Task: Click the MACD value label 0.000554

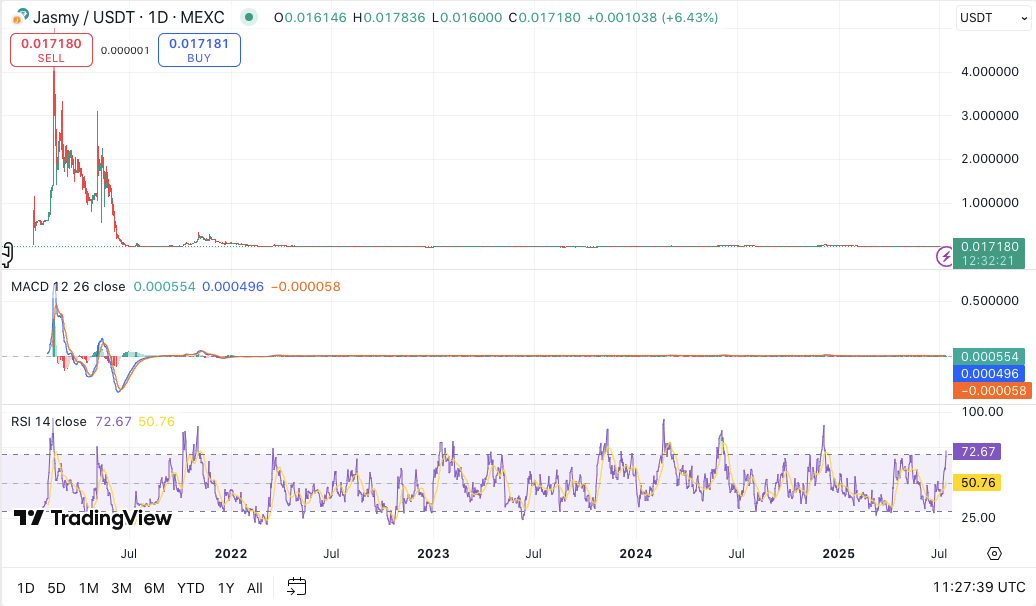Action: (x=989, y=356)
